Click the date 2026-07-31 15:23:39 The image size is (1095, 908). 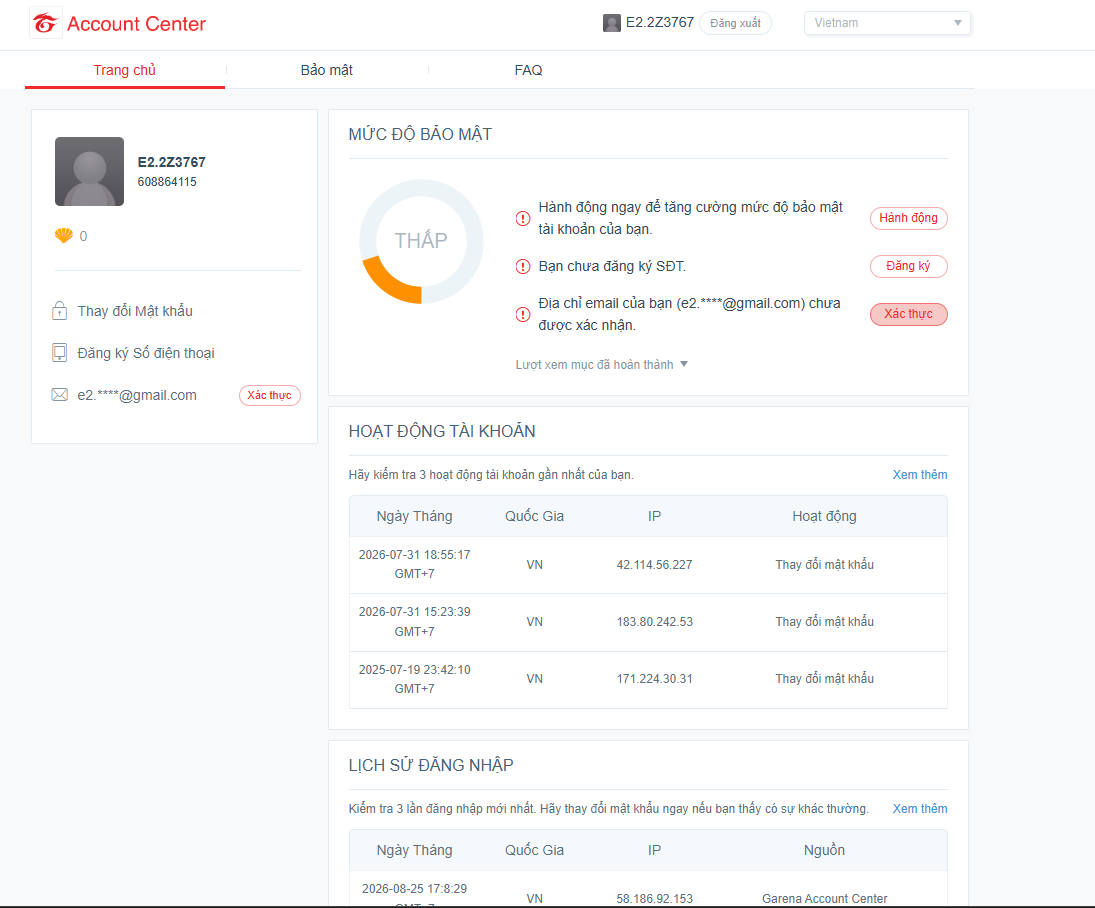pyautogui.click(x=414, y=612)
